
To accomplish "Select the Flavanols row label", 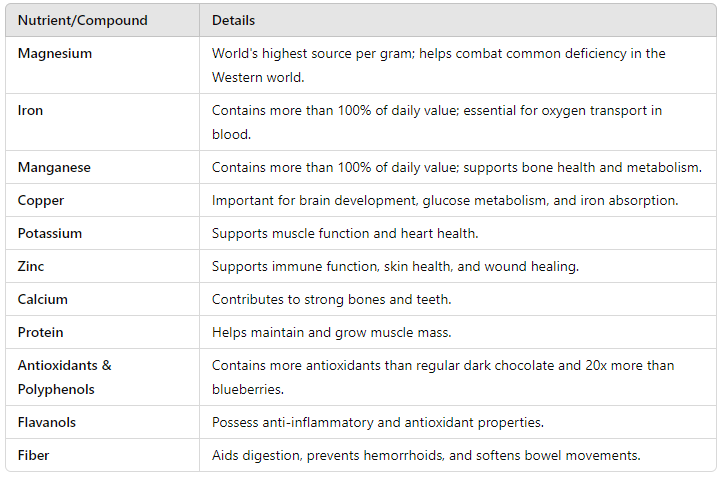I will [47, 422].
